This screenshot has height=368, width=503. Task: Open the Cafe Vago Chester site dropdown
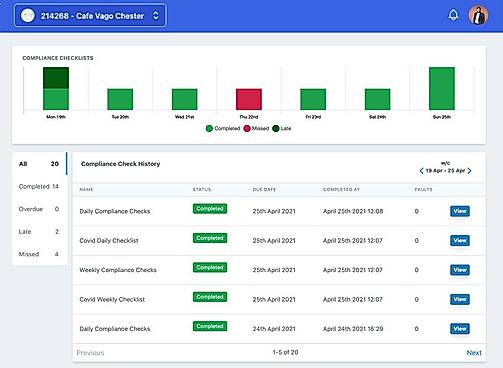pos(90,15)
